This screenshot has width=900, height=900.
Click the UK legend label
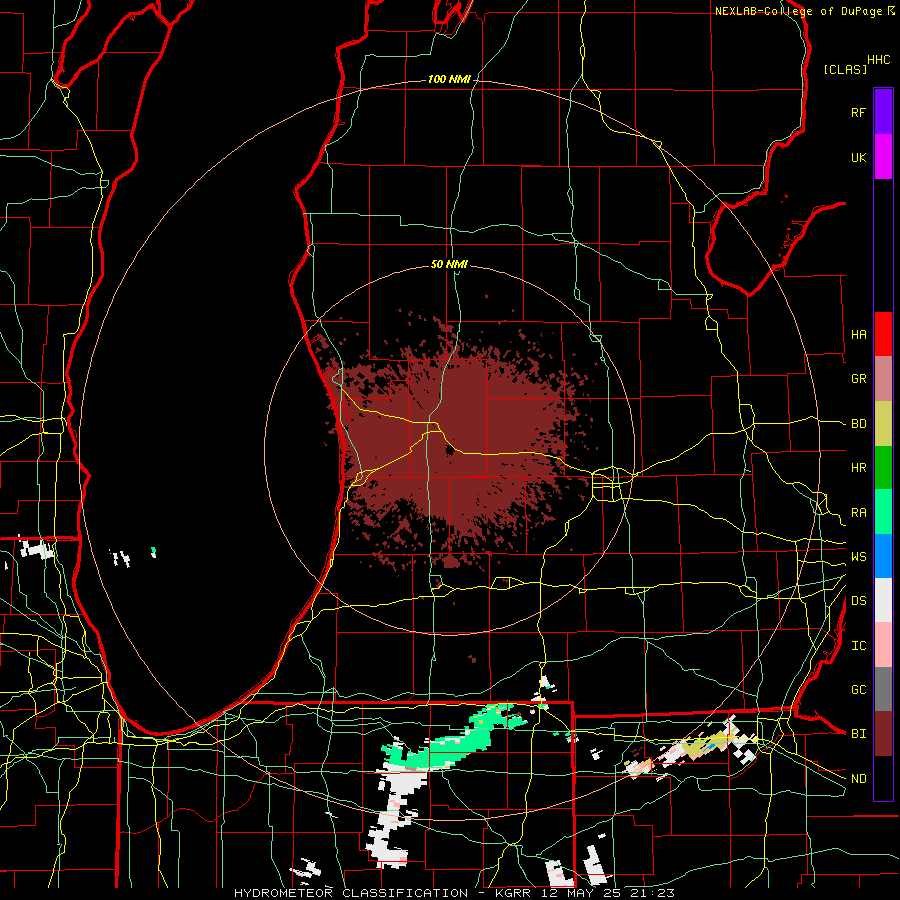point(858,157)
